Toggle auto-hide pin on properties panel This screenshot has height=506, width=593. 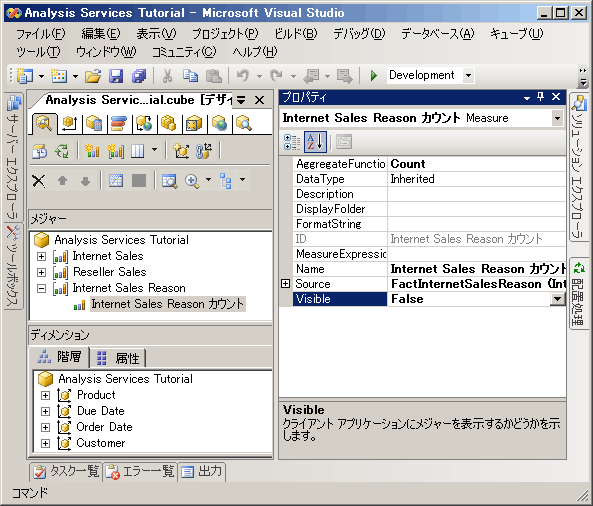[x=540, y=97]
